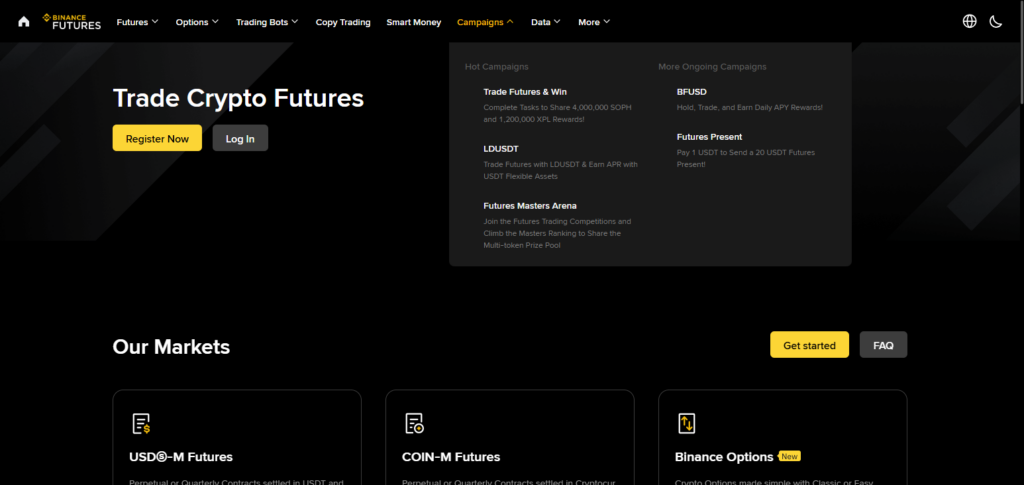
Task: Expand the More dropdown menu
Action: click(594, 22)
